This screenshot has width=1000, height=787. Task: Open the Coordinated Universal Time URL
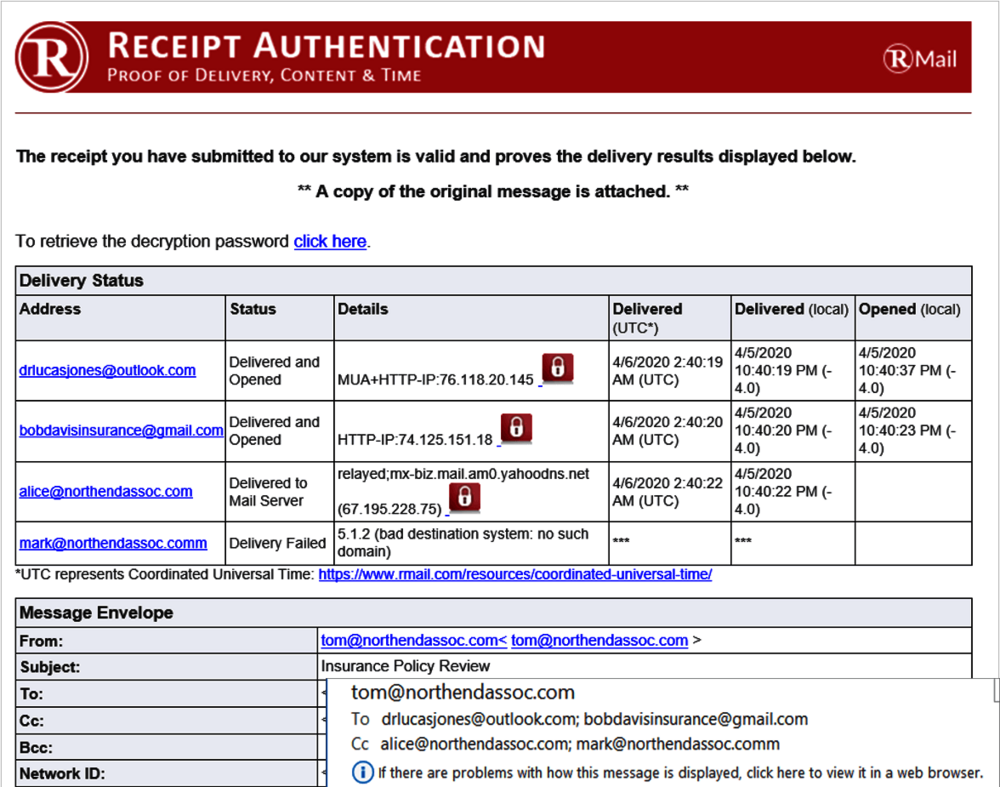[515, 575]
